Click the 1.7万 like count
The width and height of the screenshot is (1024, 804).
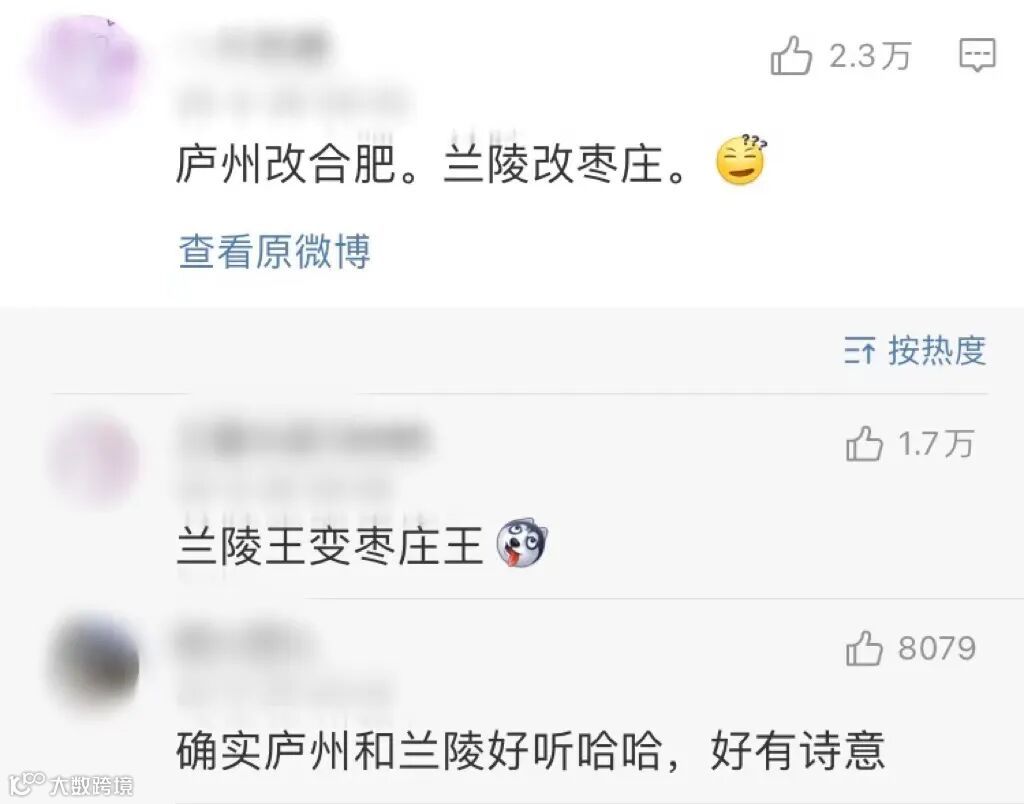pyautogui.click(x=936, y=444)
